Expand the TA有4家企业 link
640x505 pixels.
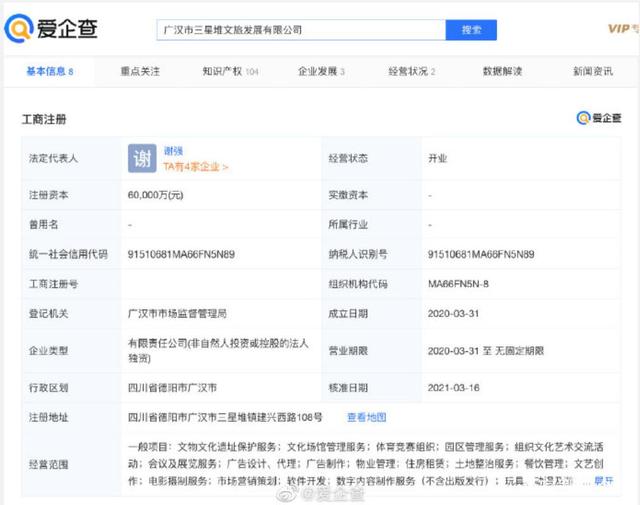pyautogui.click(x=196, y=167)
